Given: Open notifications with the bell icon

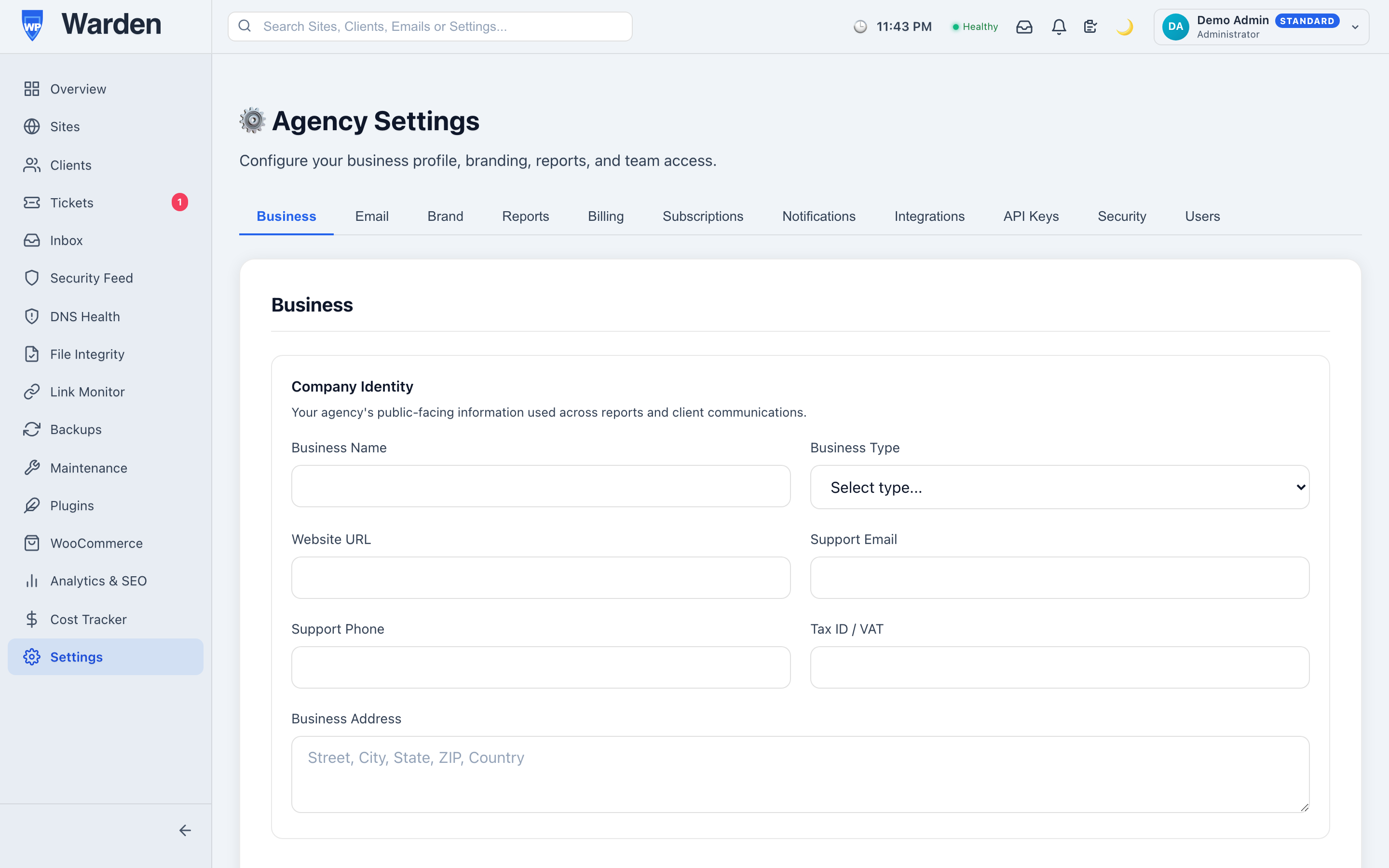Looking at the screenshot, I should pyautogui.click(x=1059, y=27).
